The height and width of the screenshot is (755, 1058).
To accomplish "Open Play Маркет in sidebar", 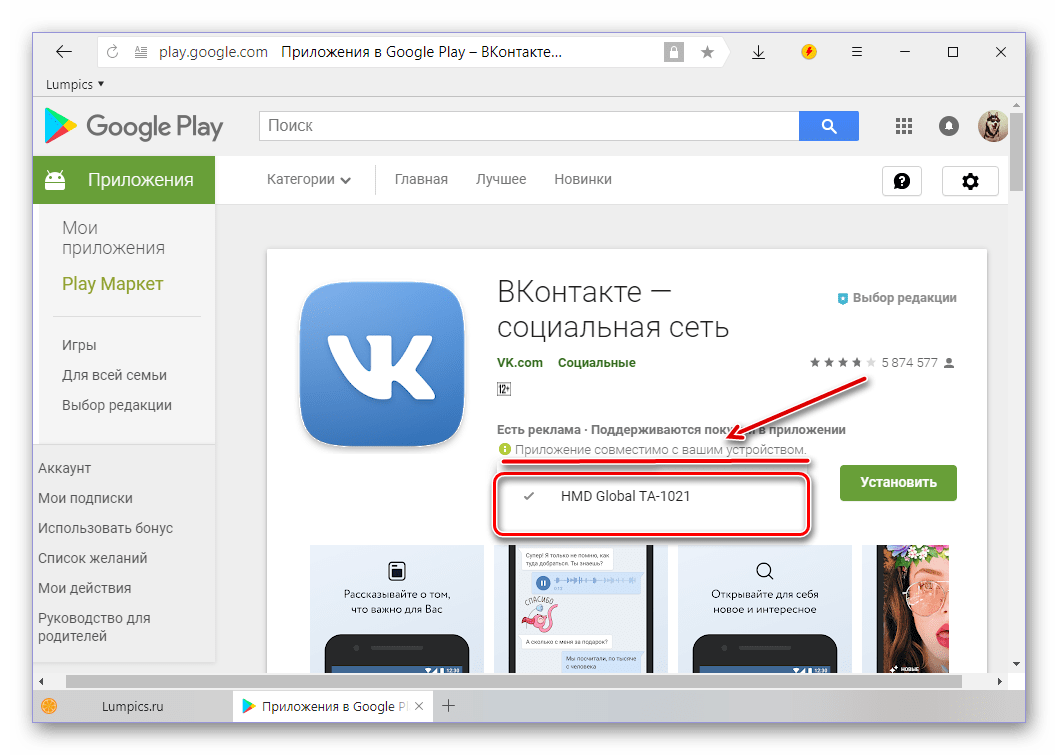I will [113, 284].
